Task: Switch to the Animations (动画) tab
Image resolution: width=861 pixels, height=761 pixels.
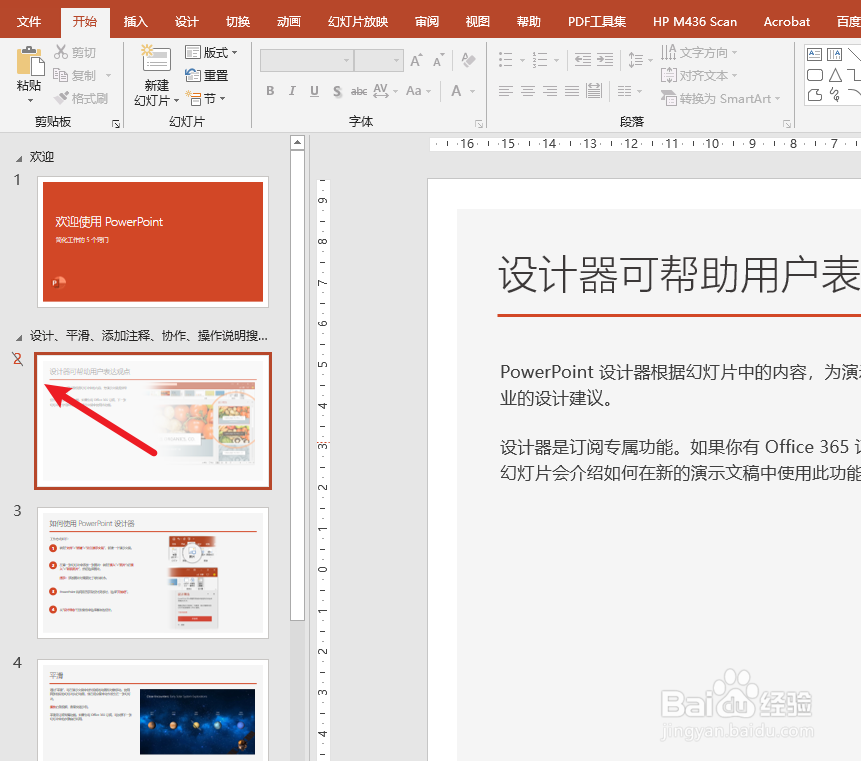Action: coord(289,22)
